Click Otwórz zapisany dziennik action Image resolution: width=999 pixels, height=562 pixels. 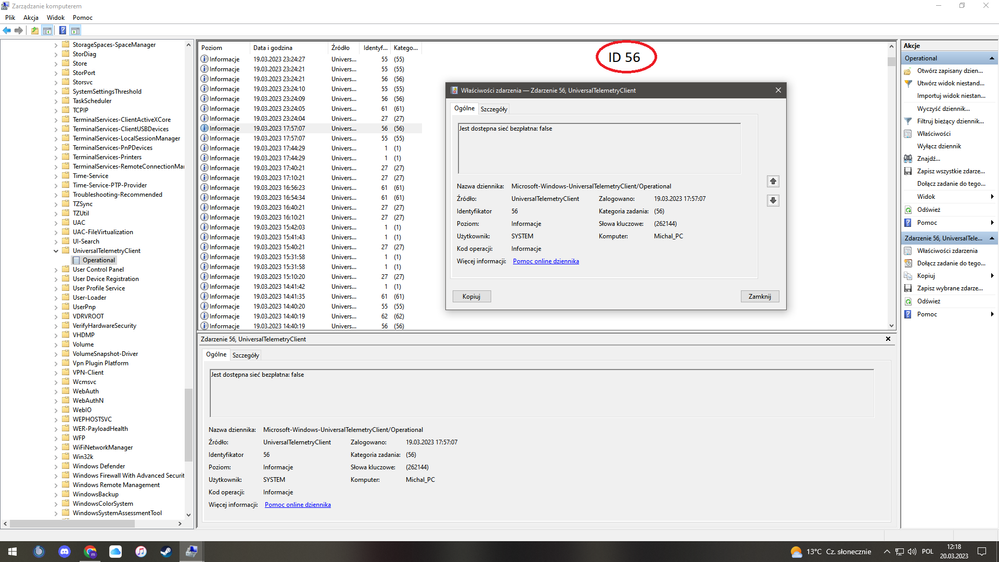click(950, 71)
